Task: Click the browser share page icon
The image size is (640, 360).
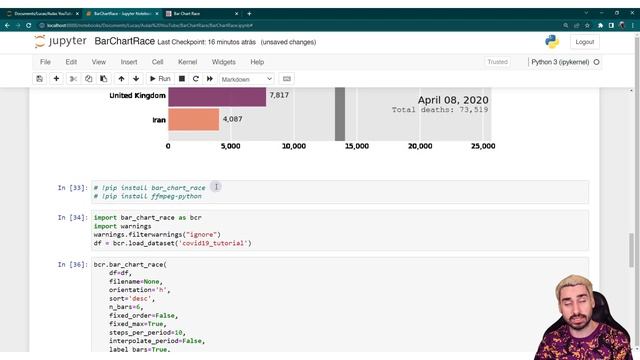Action: click(576, 25)
